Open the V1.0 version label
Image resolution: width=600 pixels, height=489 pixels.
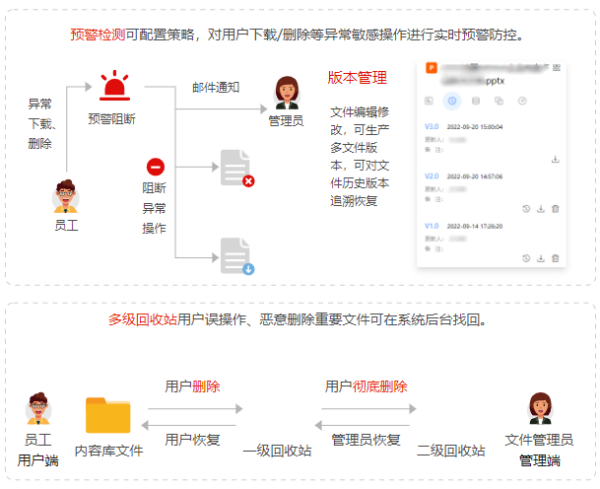coord(431,226)
